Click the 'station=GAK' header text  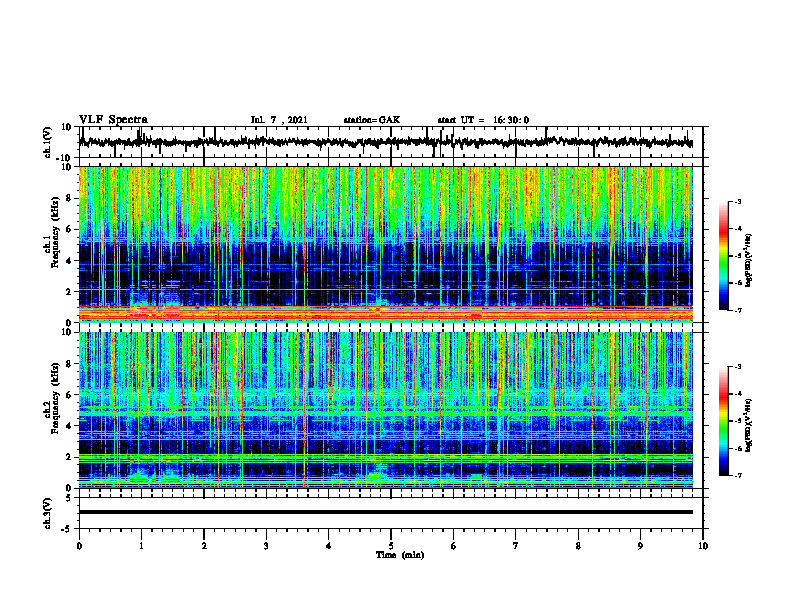click(372, 120)
